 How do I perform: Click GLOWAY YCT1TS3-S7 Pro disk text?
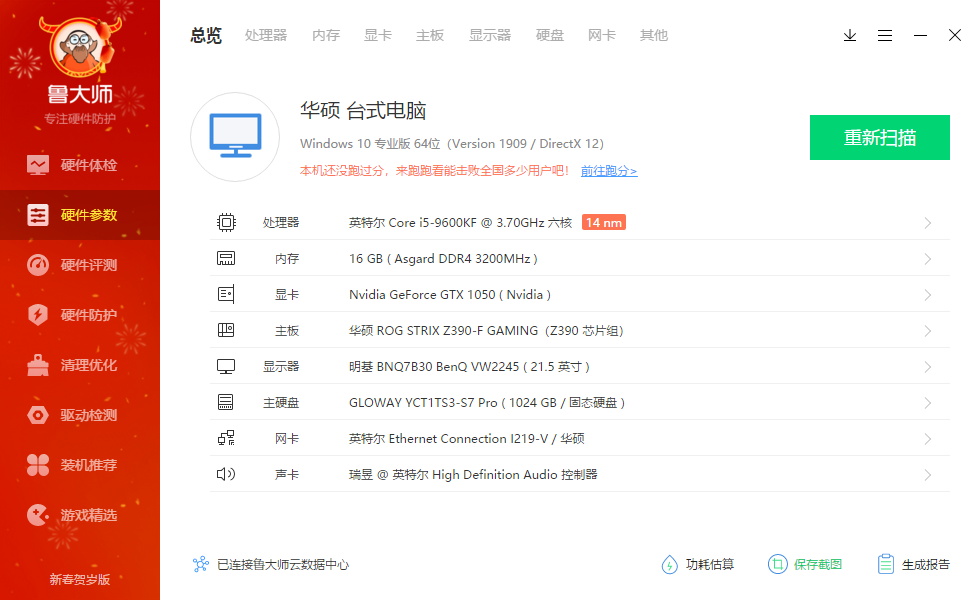(487, 402)
